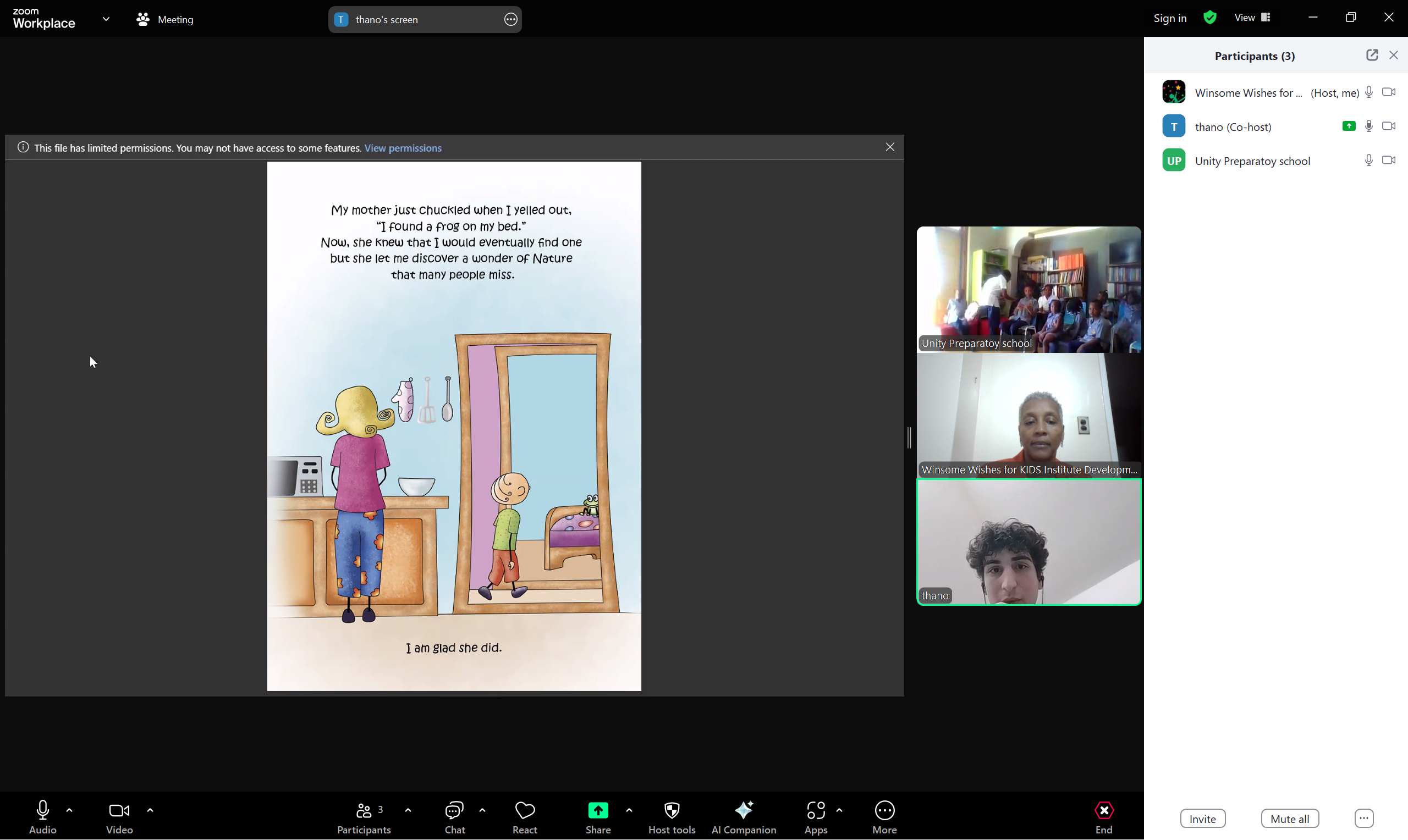This screenshot has width=1408, height=840.
Task: Open the Meeting tab in header
Action: pos(166,19)
